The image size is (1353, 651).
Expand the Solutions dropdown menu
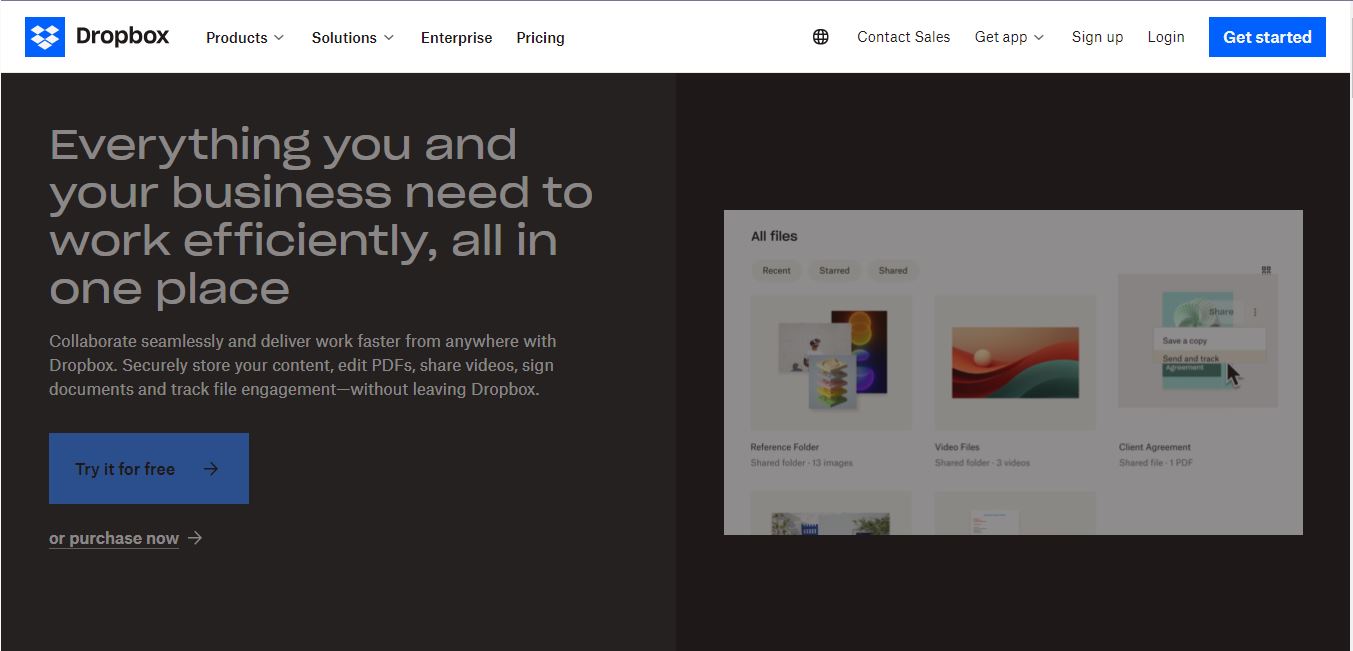pyautogui.click(x=353, y=38)
